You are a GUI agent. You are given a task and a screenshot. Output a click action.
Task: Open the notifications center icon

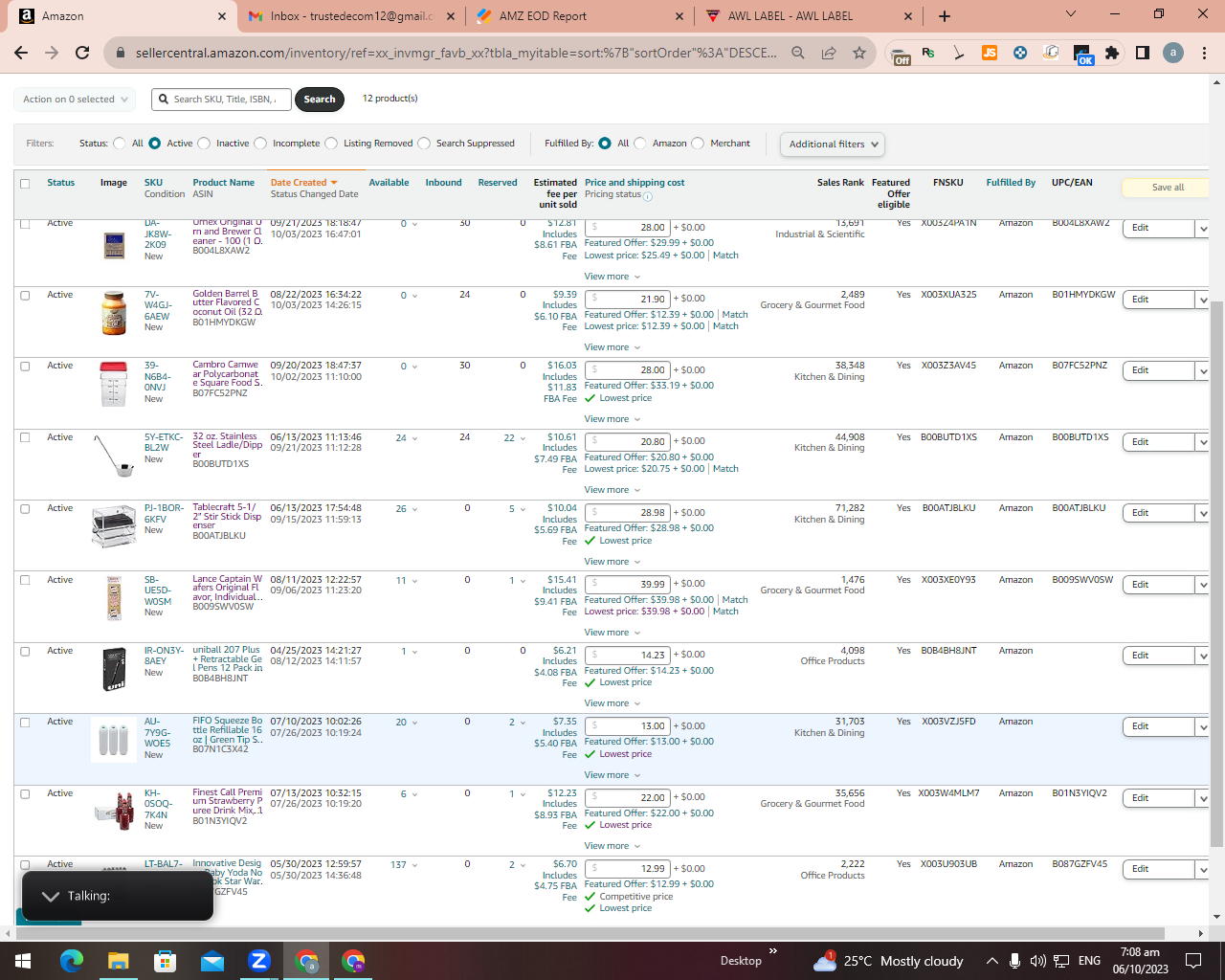(1193, 960)
